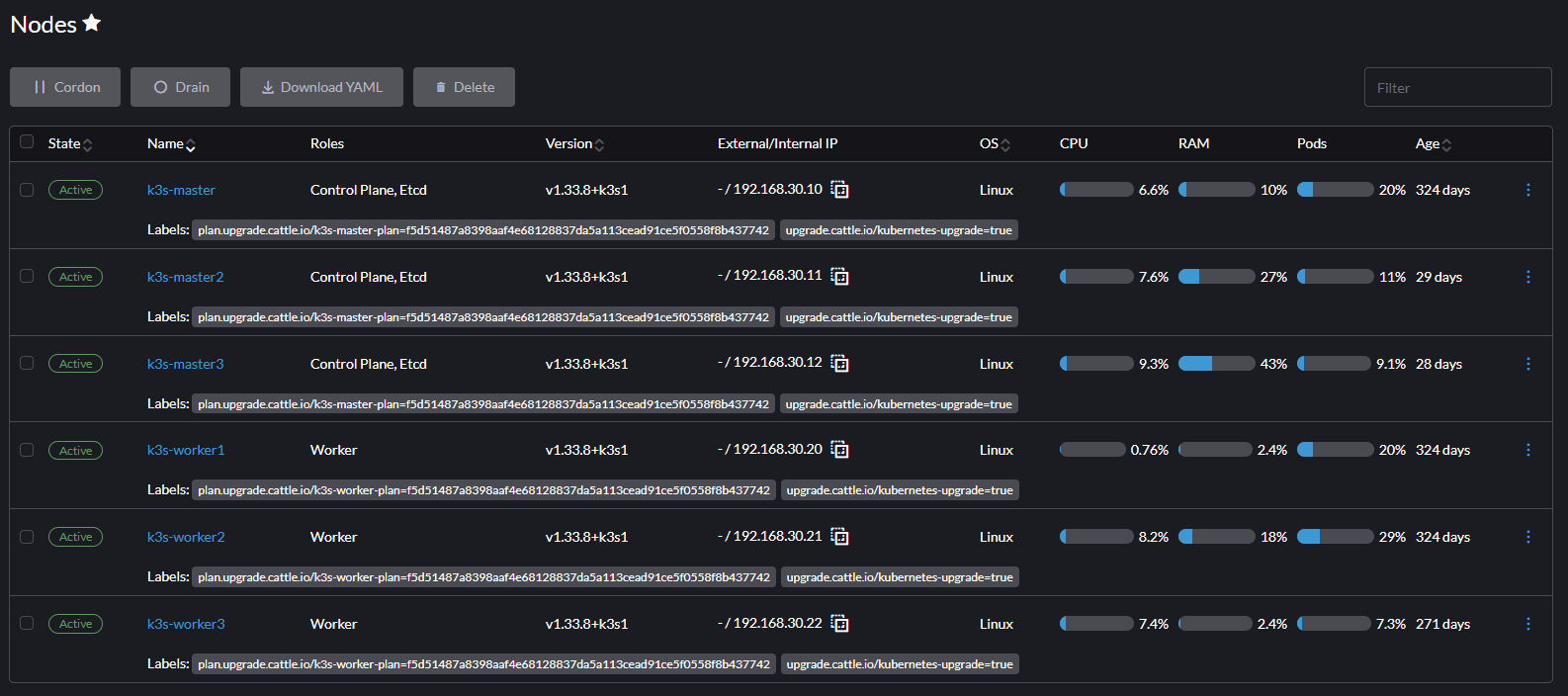Click the Pods column header
Viewport: 1568px width, 696px height.
pyautogui.click(x=1312, y=143)
